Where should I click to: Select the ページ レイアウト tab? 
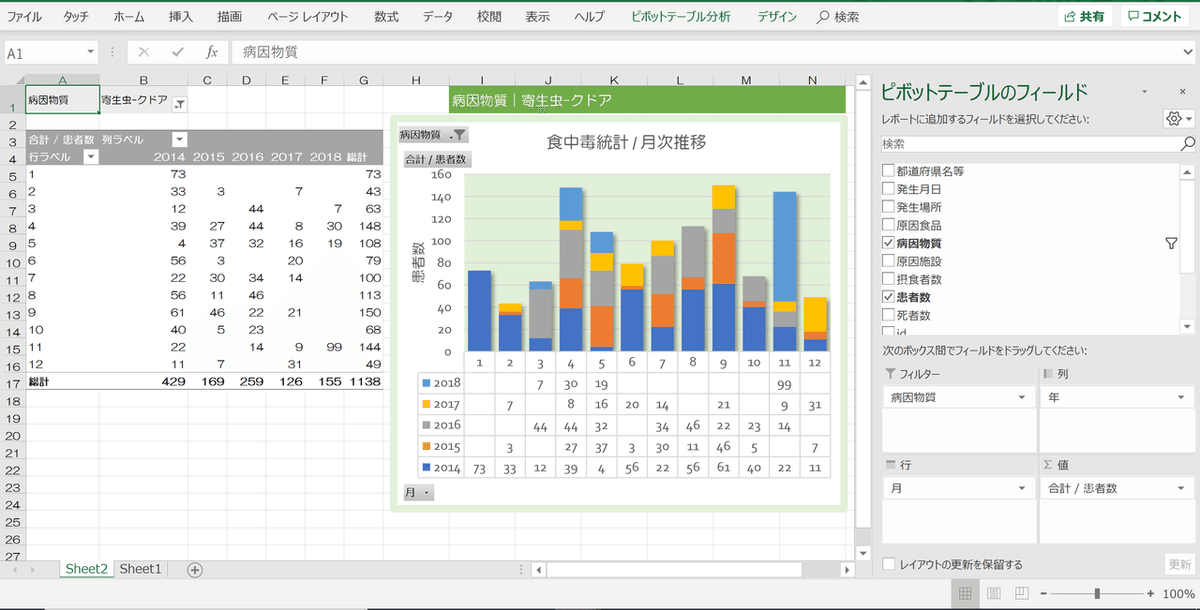[308, 17]
